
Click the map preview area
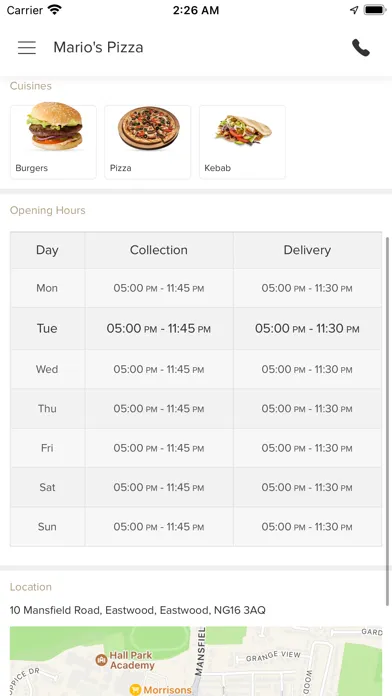[x=196, y=661]
